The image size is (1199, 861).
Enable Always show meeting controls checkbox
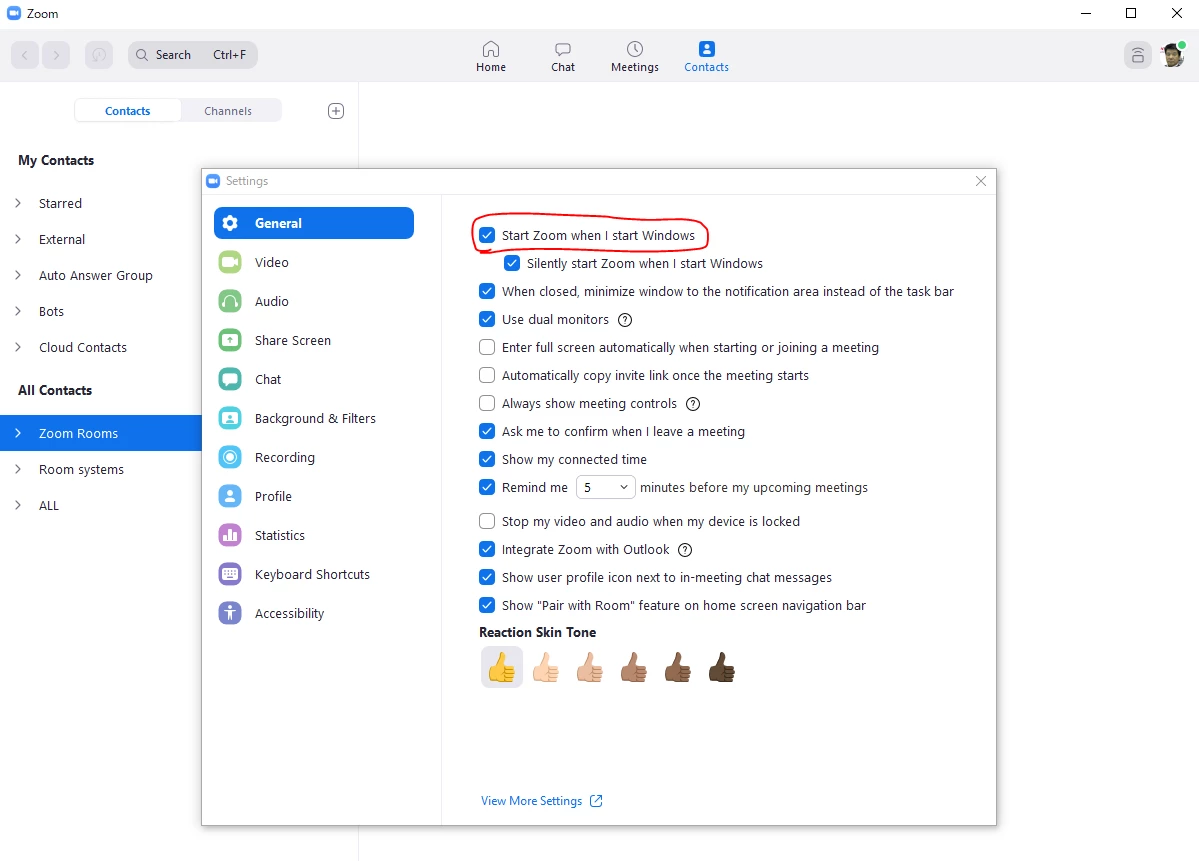pos(487,403)
